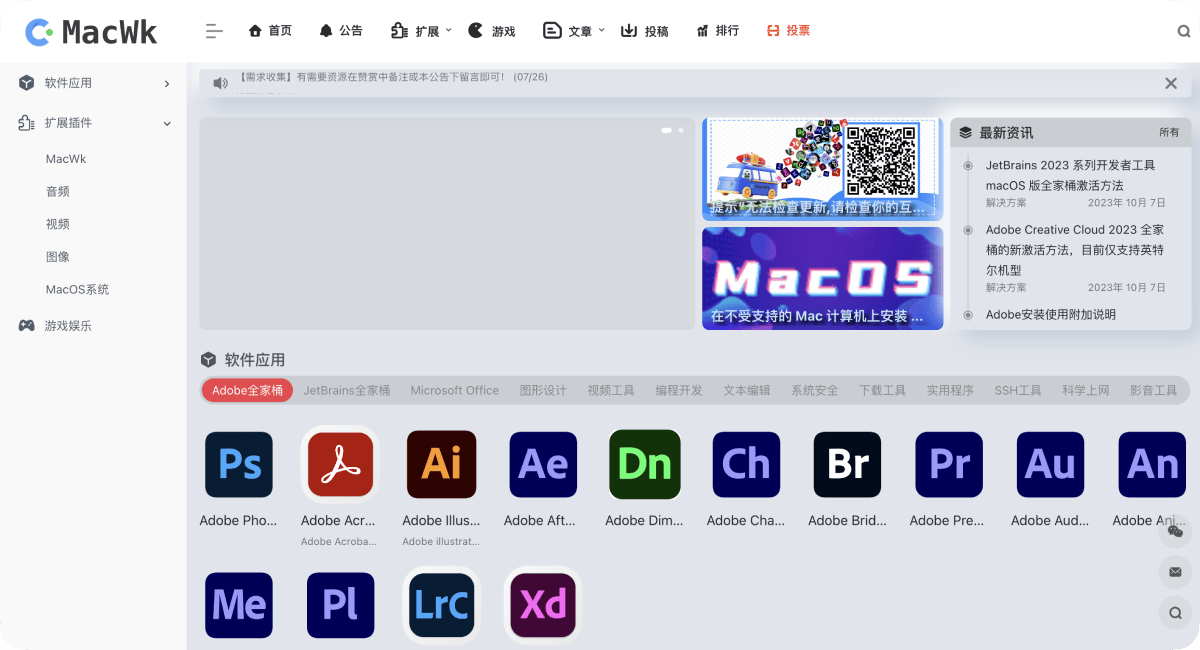The image size is (1200, 650).
Task: Select the Adobe全家桶 tab
Action: (247, 390)
